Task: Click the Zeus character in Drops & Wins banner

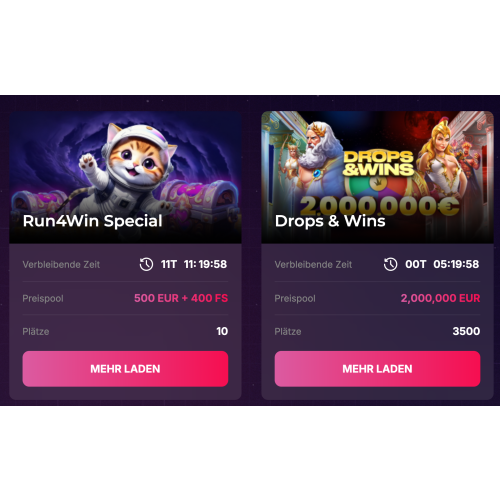Action: click(x=317, y=157)
